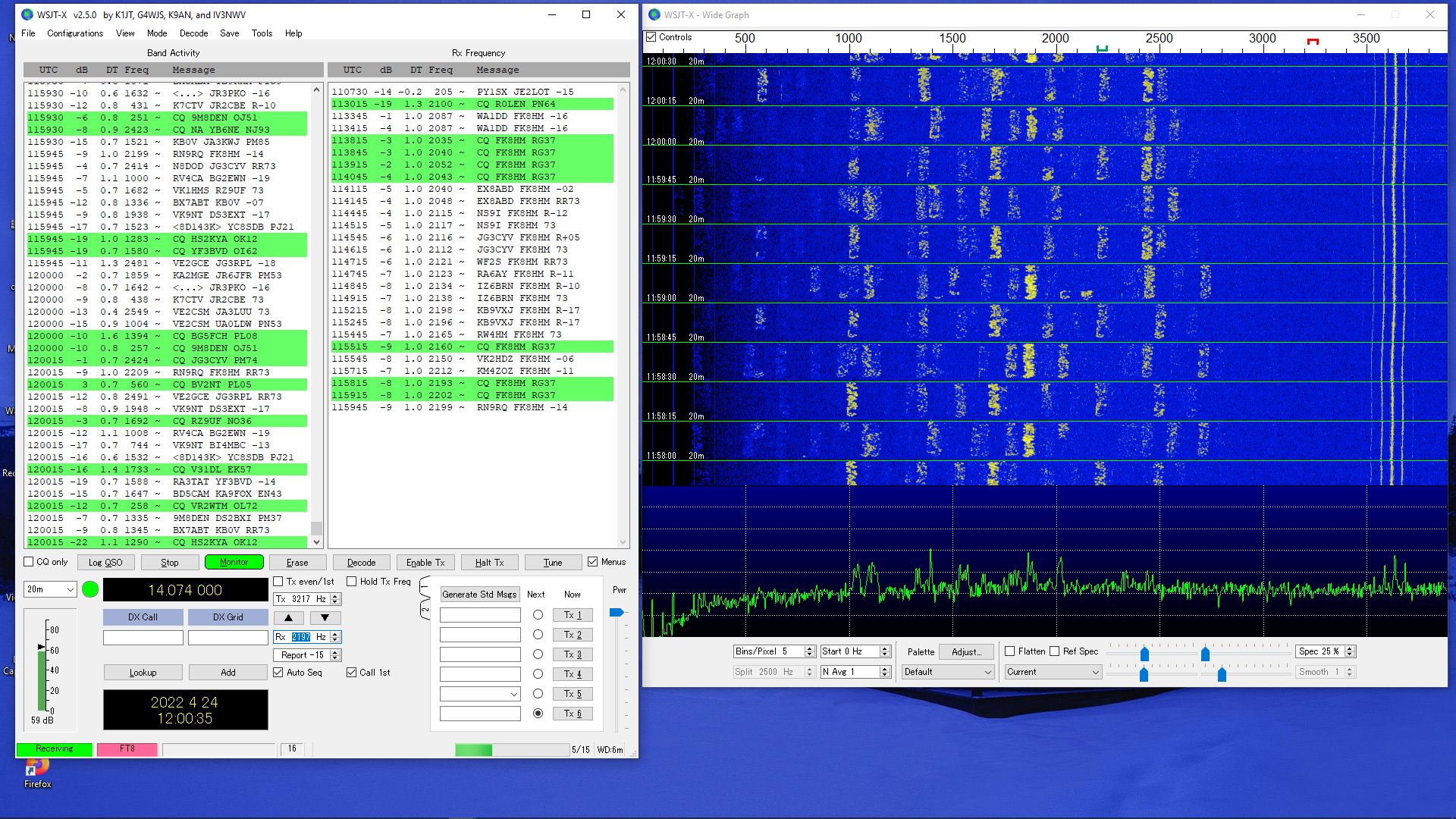Adjust the Bins/Pixel stepper
Viewport: 1456px width, 819px height.
point(809,651)
